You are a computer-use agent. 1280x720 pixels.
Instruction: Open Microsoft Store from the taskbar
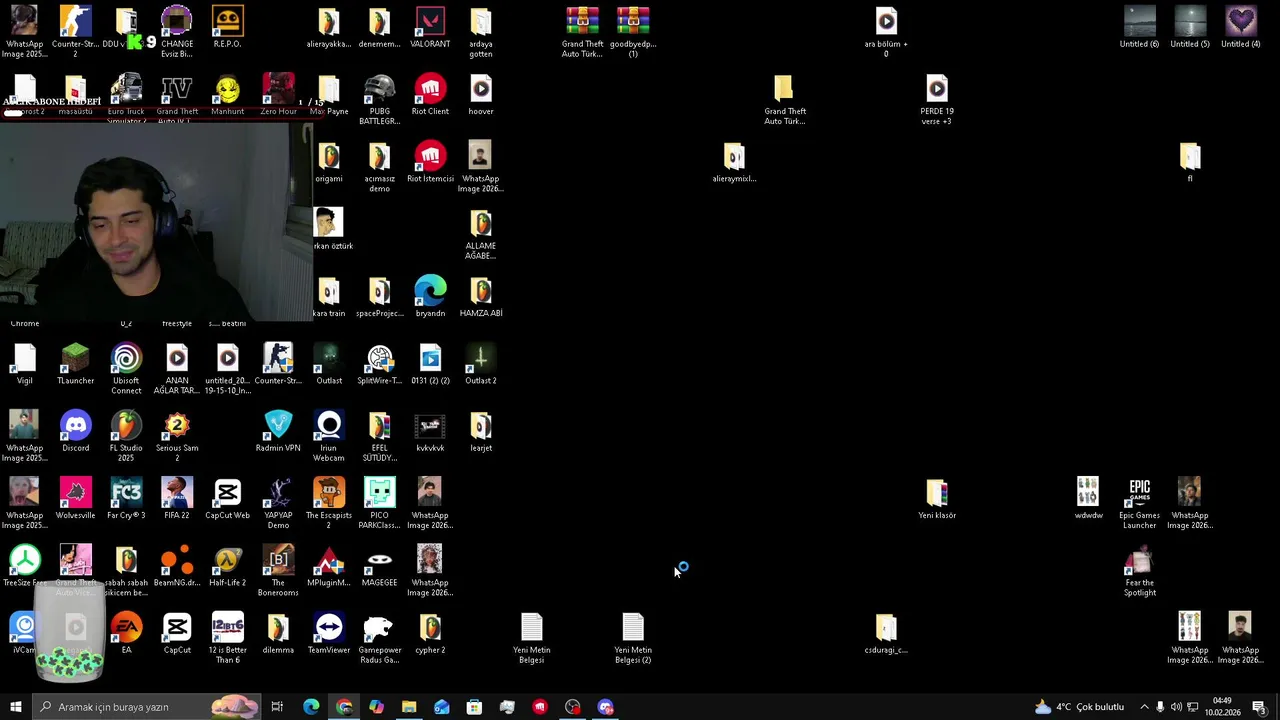click(474, 707)
